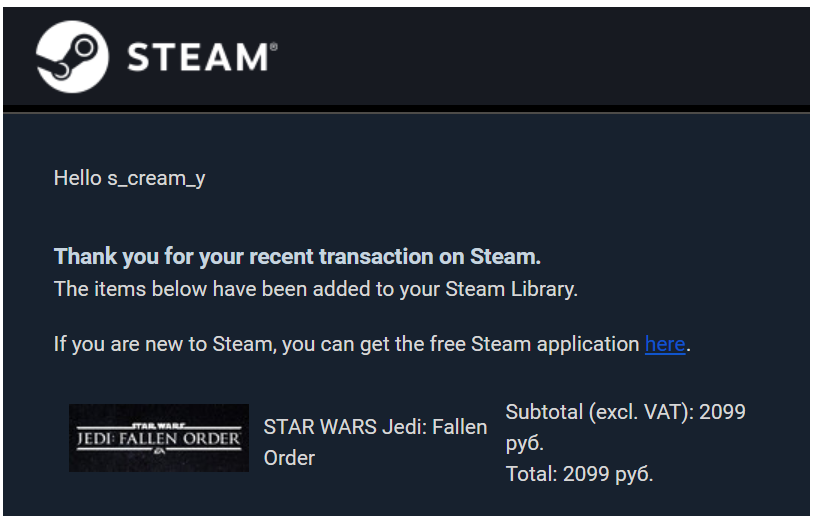814x516 pixels.
Task: Click the Steam logo icon
Action: 71,56
